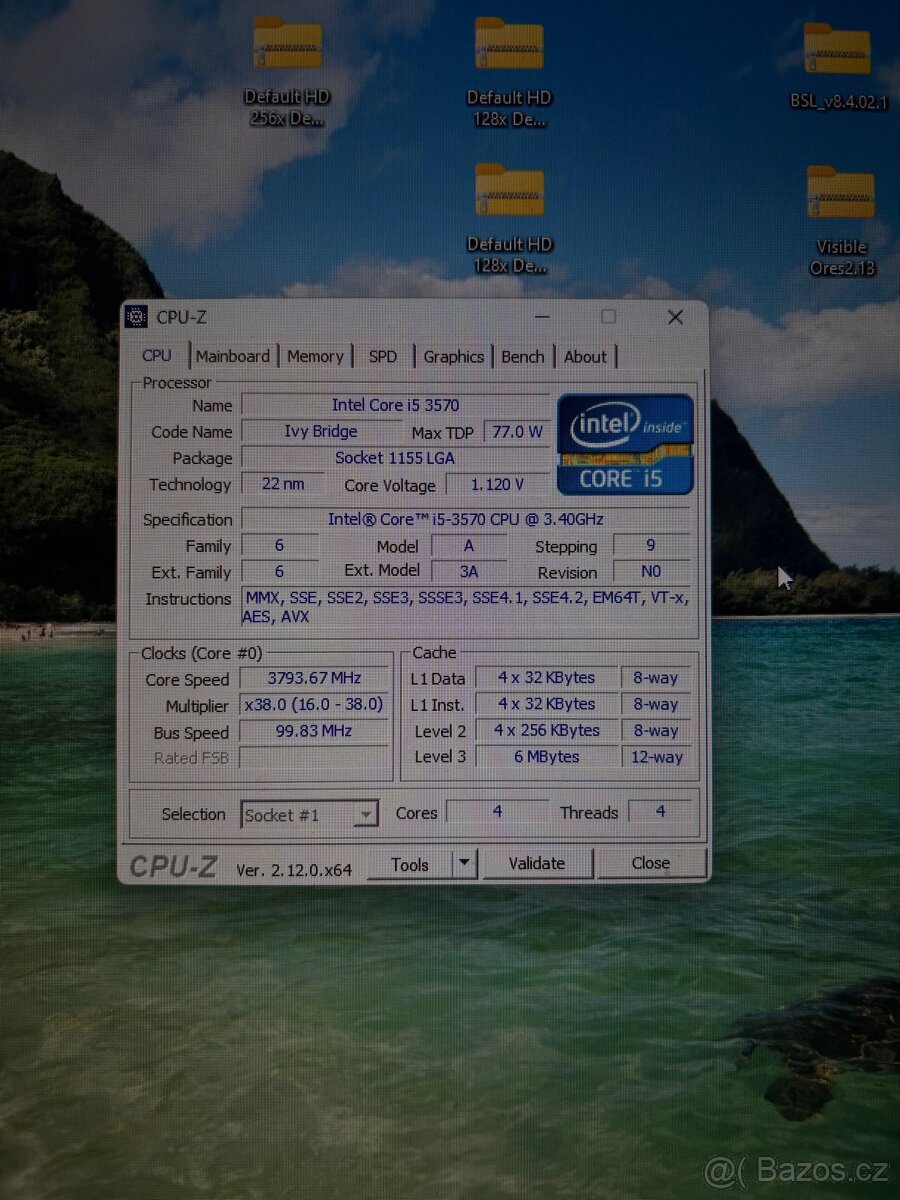
Task: Click the Instructions list starting with MMX
Action: click(x=466, y=607)
